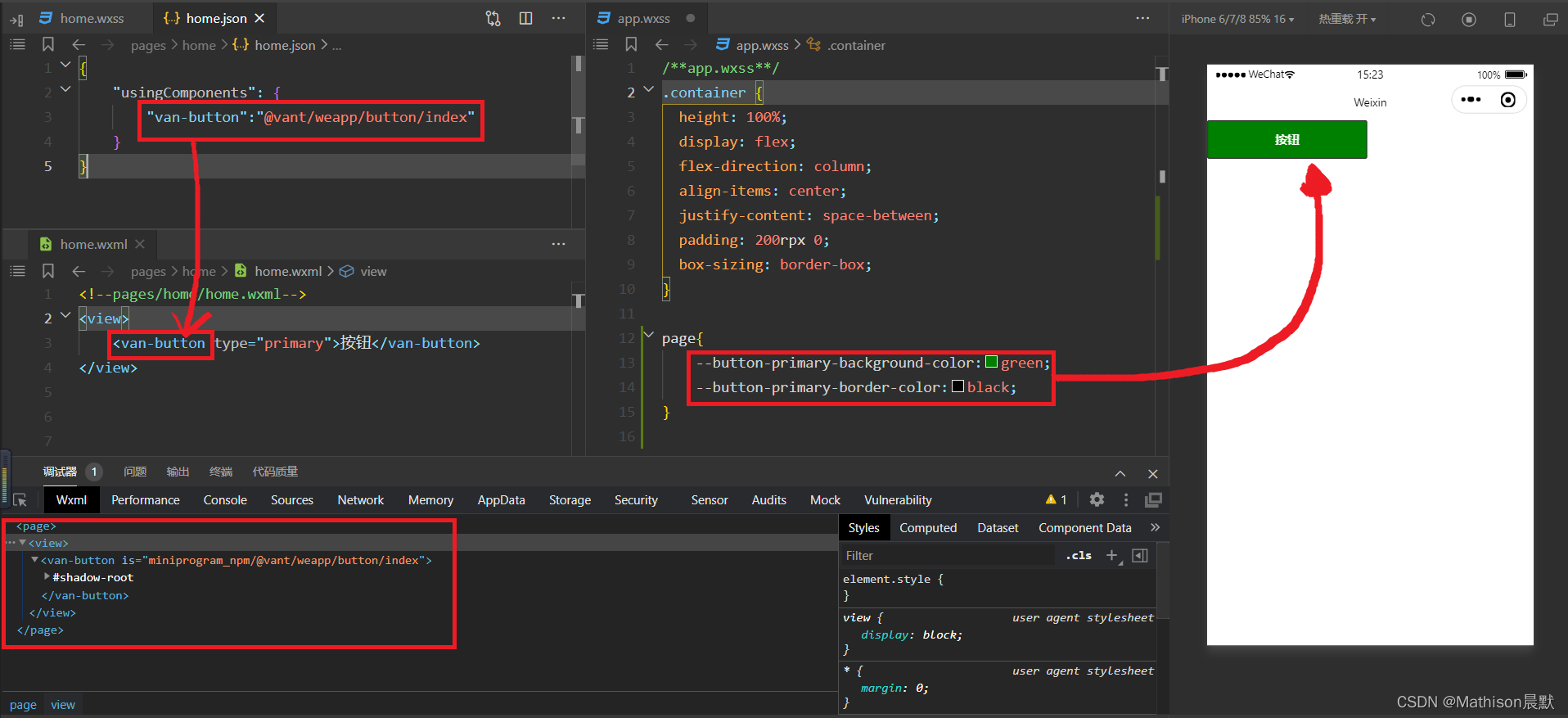Tap the mini program capsule close target icon
This screenshot has width=1568, height=718.
point(1508,100)
